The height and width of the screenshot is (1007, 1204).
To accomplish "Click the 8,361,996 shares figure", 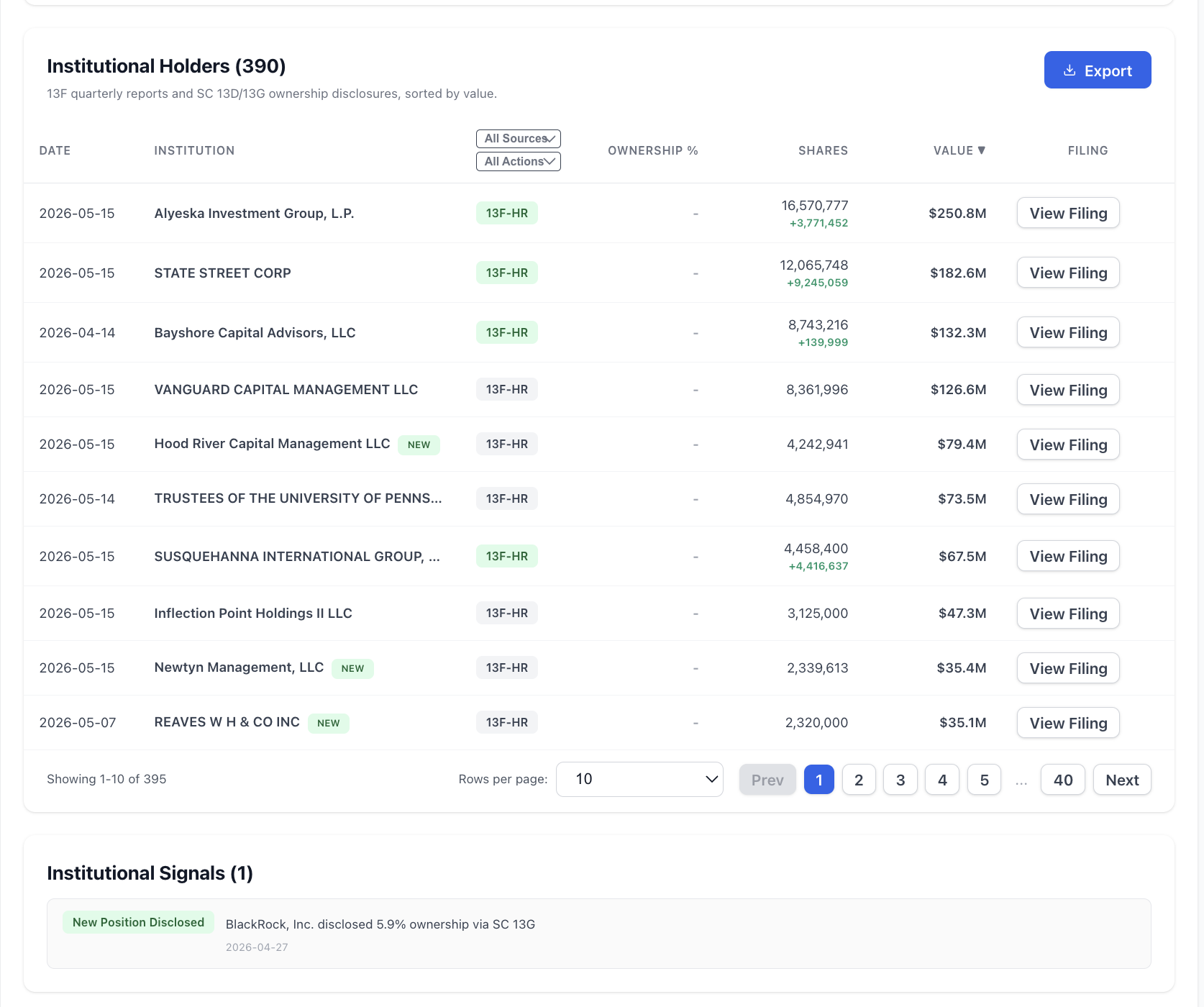I will [x=817, y=389].
